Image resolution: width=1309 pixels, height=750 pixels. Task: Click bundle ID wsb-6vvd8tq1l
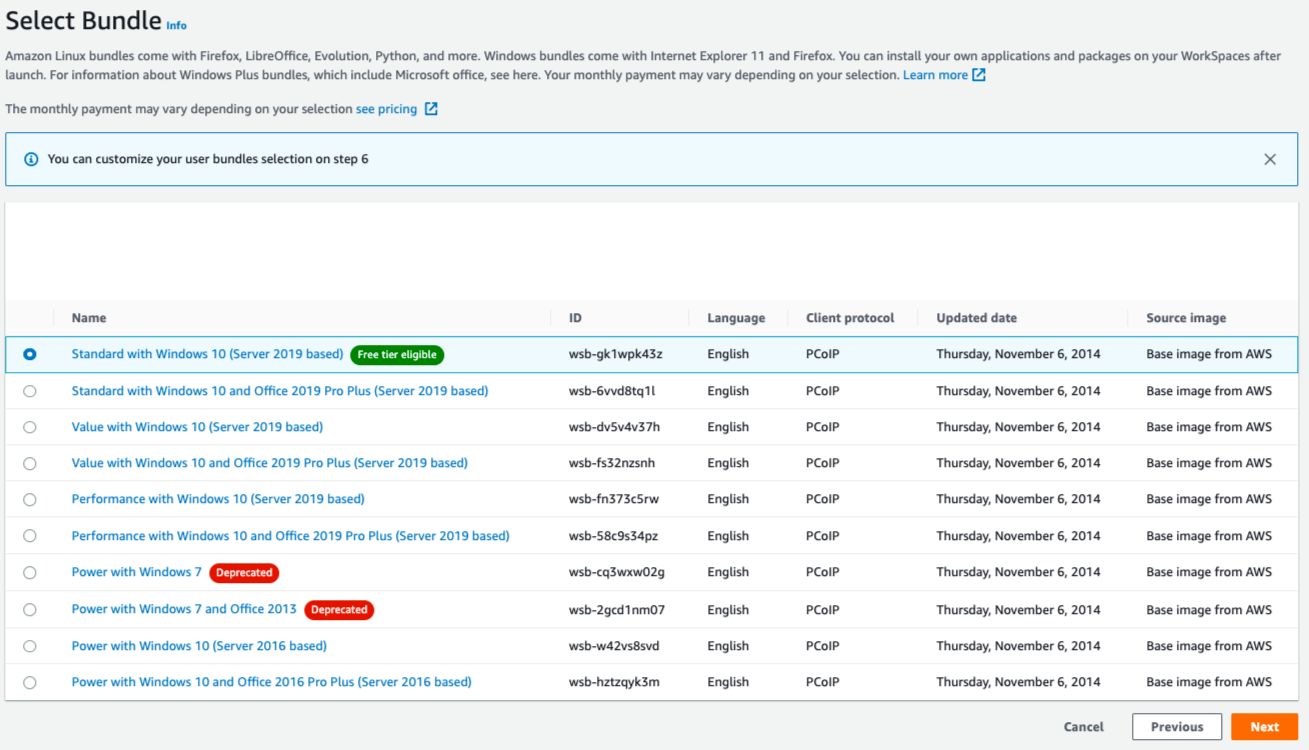point(612,391)
